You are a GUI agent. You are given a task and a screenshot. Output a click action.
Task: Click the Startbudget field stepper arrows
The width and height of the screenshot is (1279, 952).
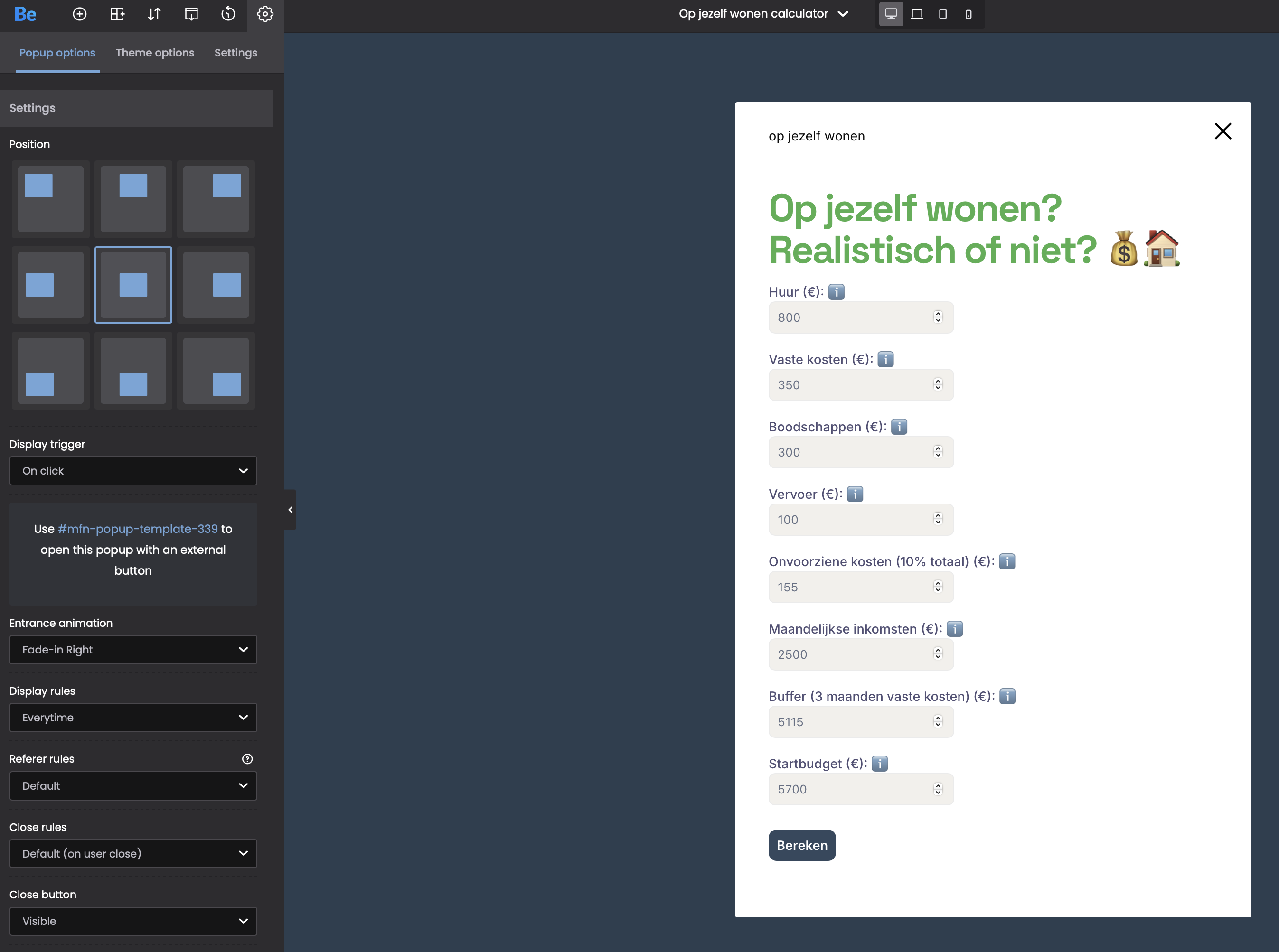click(x=938, y=789)
